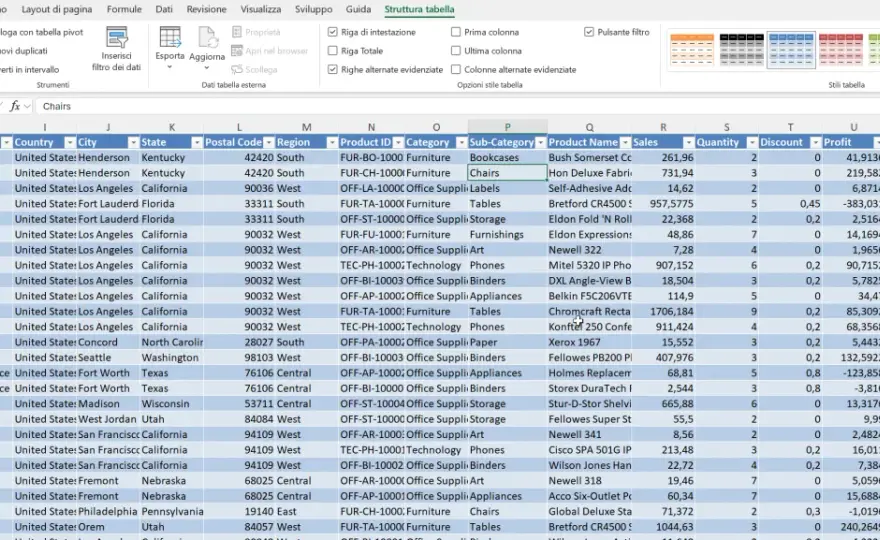Viewport: 880px width, 540px height.
Task: Click the formula bar containing Chairs
Action: click(457, 106)
